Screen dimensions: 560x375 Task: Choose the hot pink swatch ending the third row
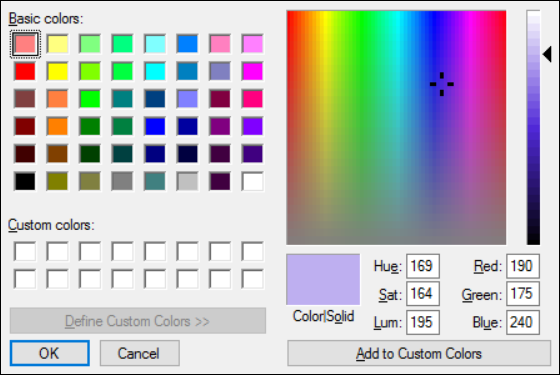(252, 99)
